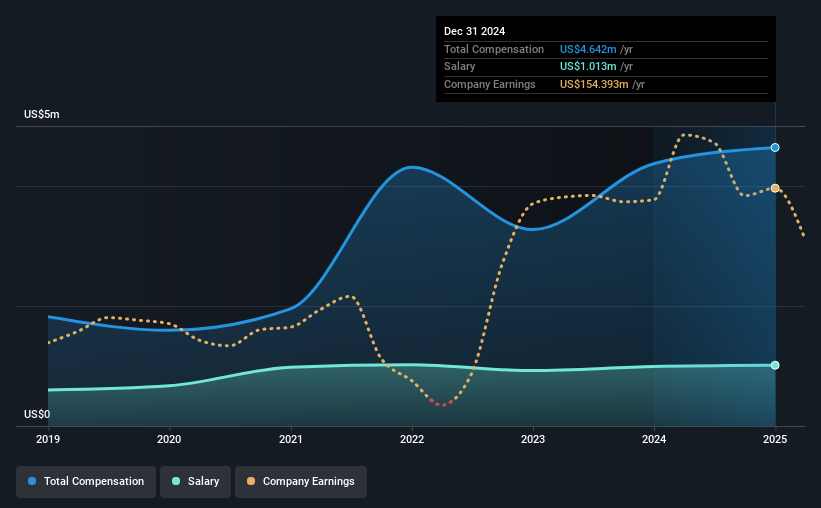Click the orange Company Earnings marker at 2025
The image size is (821, 508).
click(x=775, y=188)
